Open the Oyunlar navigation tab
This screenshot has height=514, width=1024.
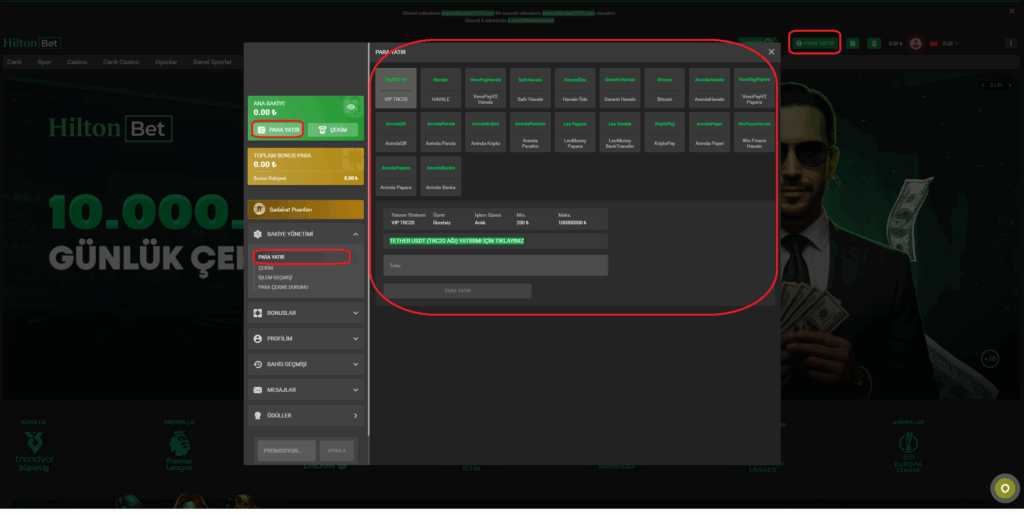tap(166, 62)
